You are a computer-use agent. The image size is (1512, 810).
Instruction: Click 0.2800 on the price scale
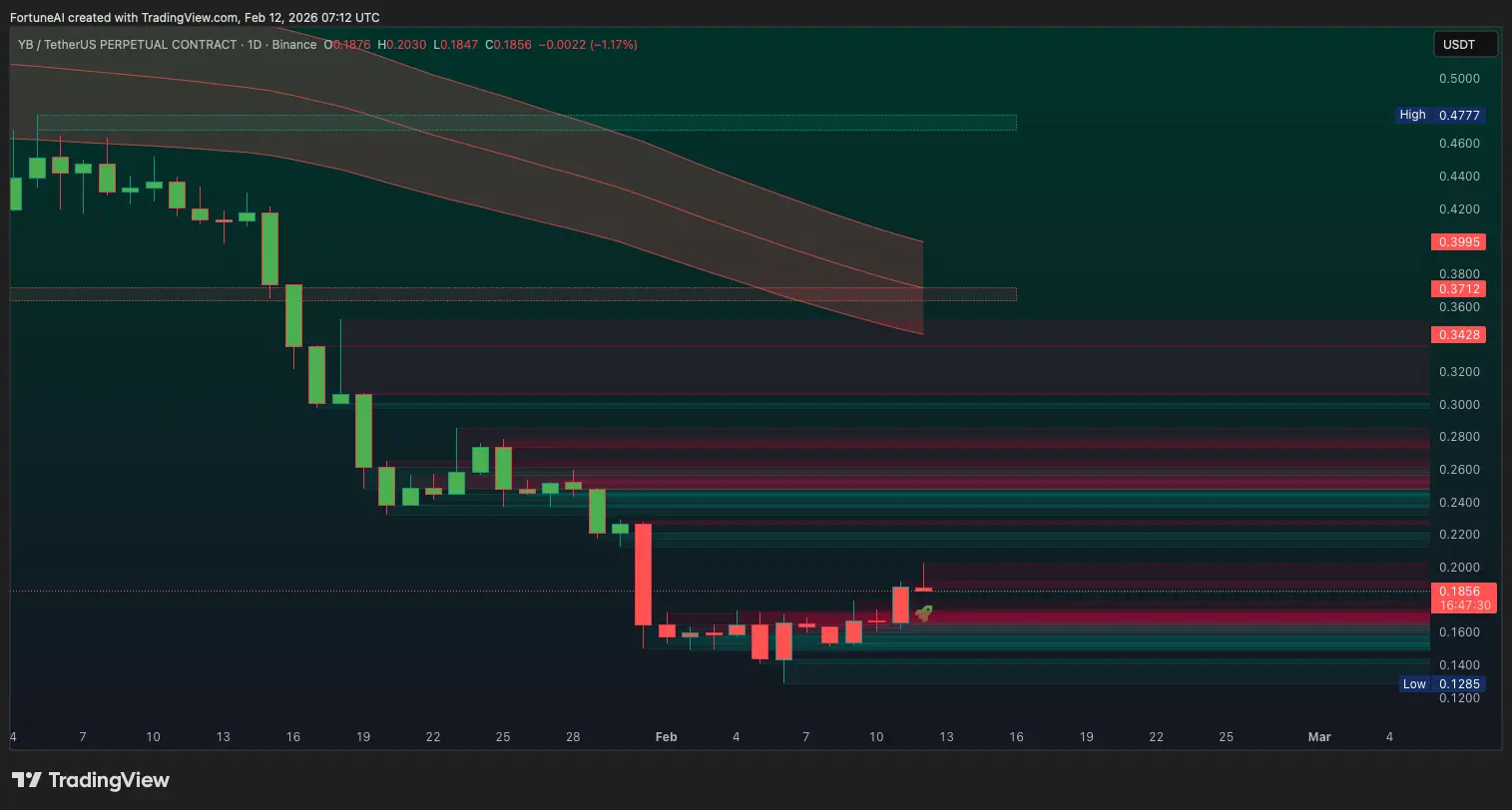[1459, 437]
